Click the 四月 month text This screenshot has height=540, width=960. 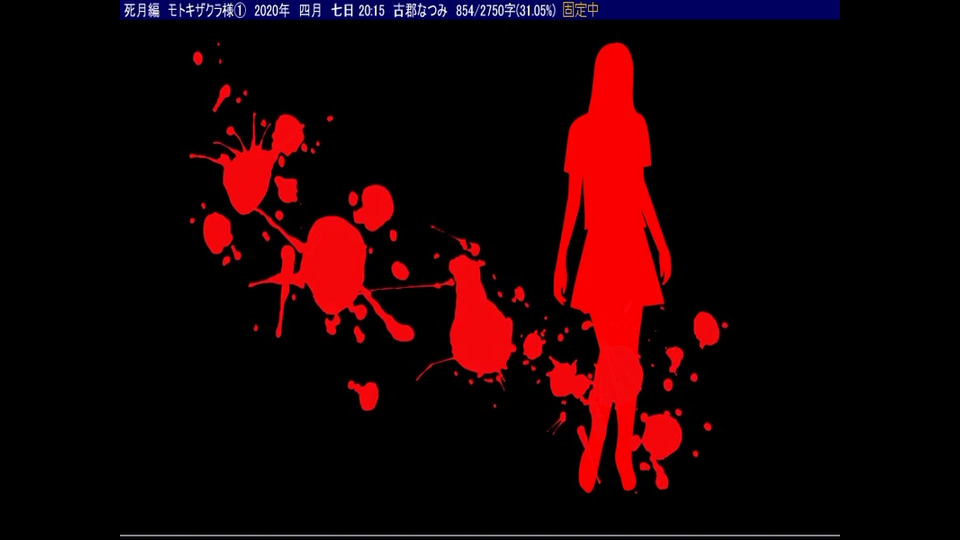click(x=310, y=10)
